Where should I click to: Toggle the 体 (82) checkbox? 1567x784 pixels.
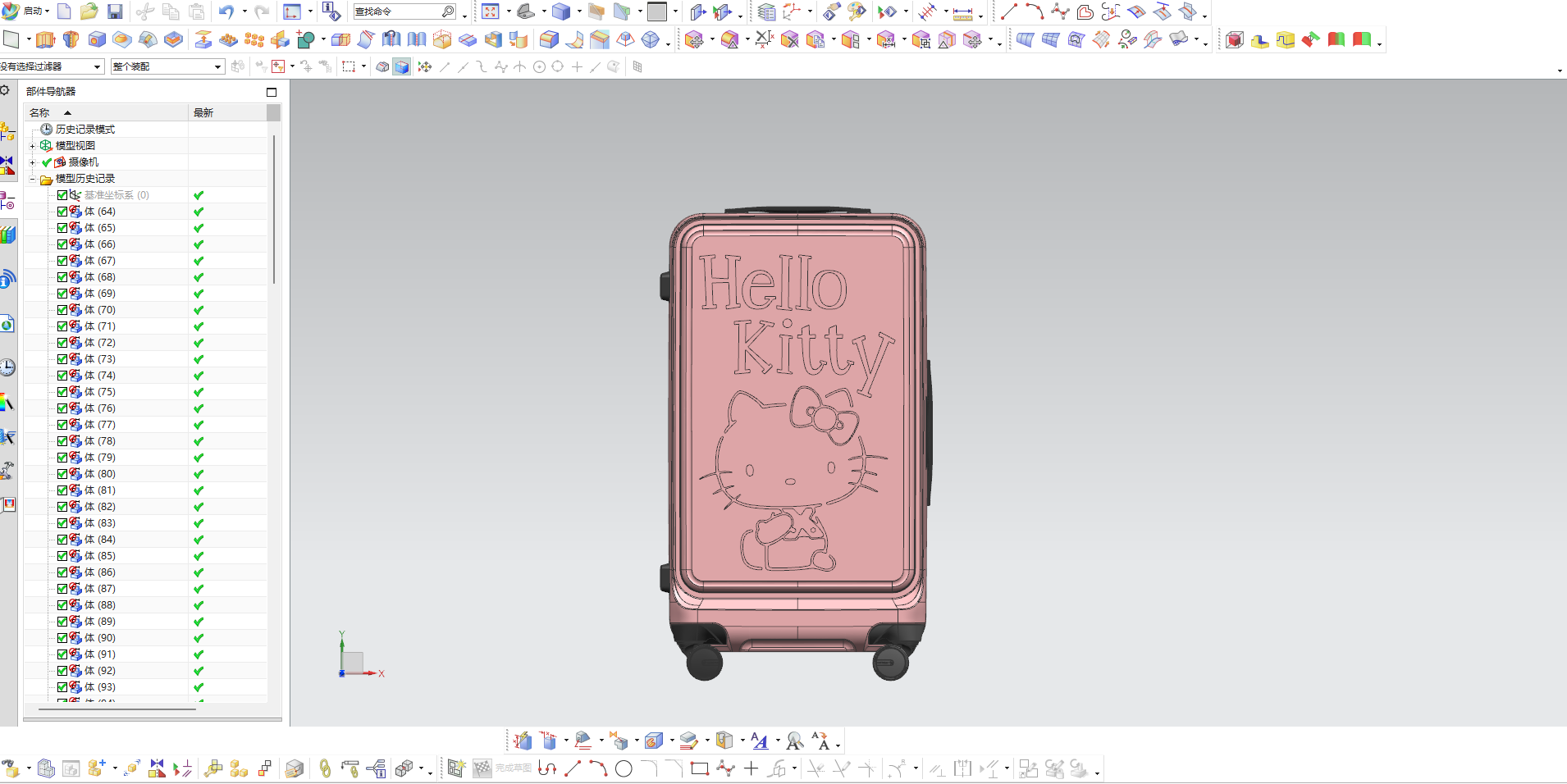pos(62,507)
